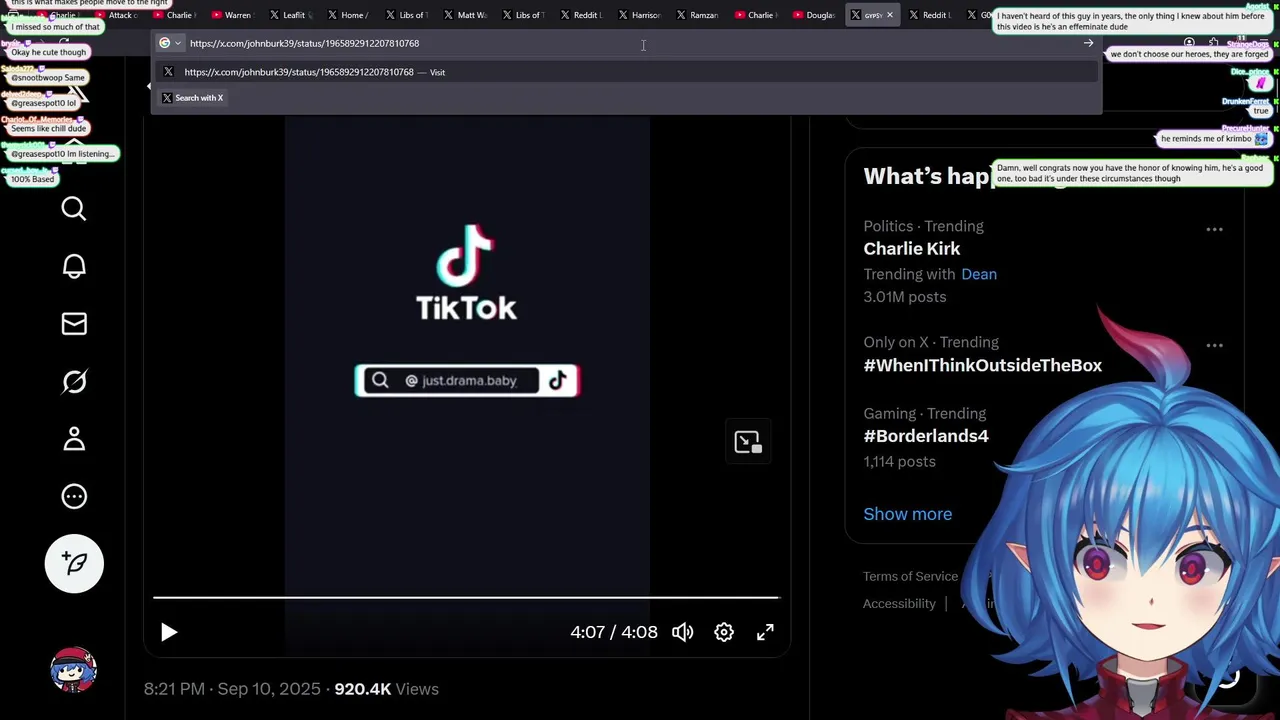This screenshot has width=1280, height=720.
Task: Enter fullscreen with the expand arrows icon
Action: tap(765, 632)
